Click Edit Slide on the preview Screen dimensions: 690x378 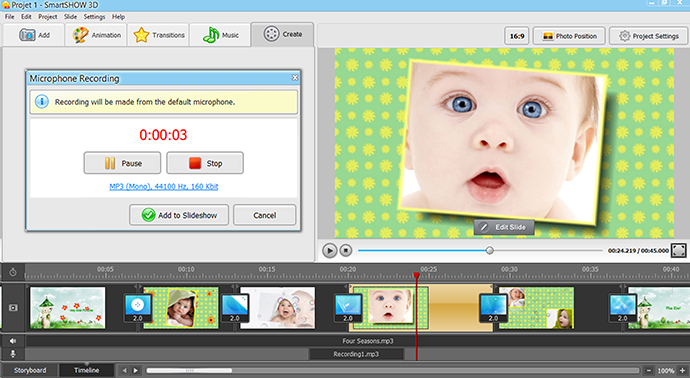tap(504, 227)
